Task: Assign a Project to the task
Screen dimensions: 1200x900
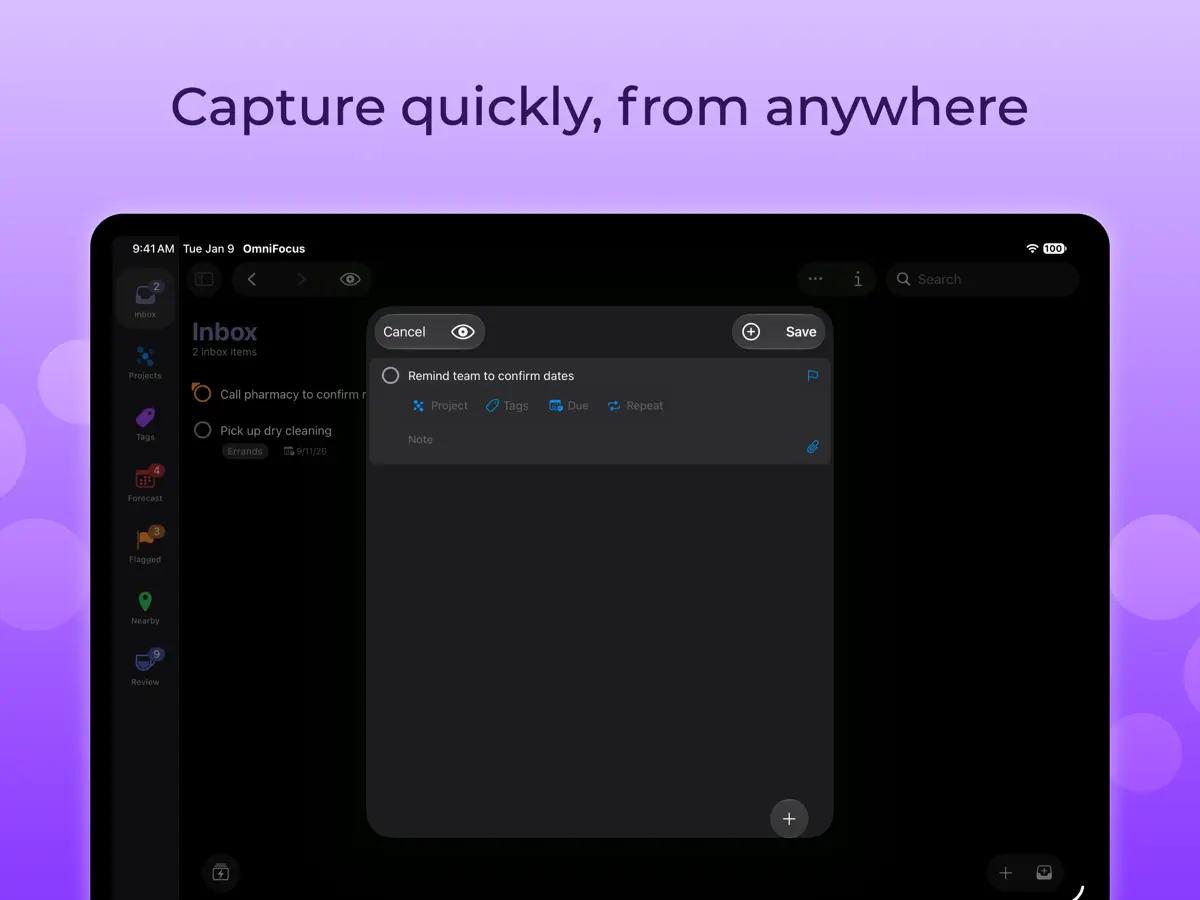Action: pos(440,406)
